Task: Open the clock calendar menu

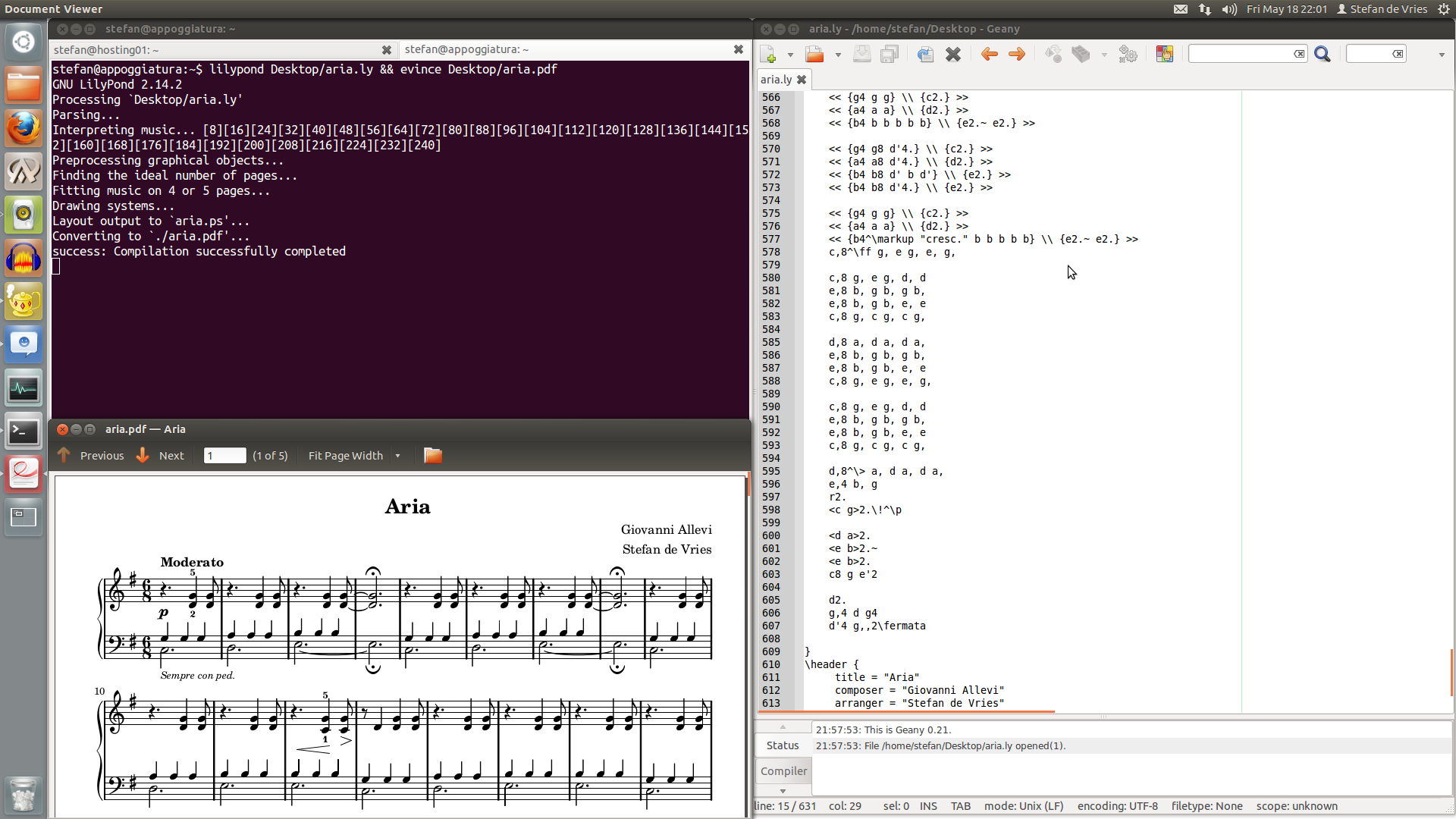Action: (1287, 9)
